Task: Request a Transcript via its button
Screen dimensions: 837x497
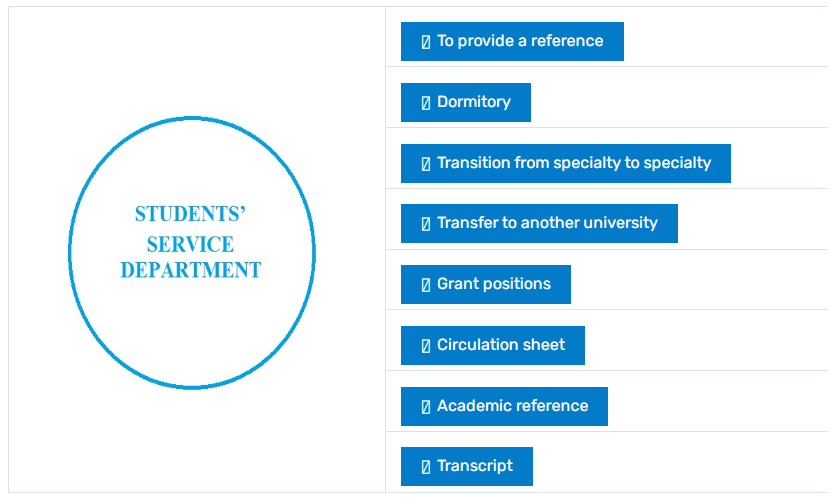Action: 475,466
